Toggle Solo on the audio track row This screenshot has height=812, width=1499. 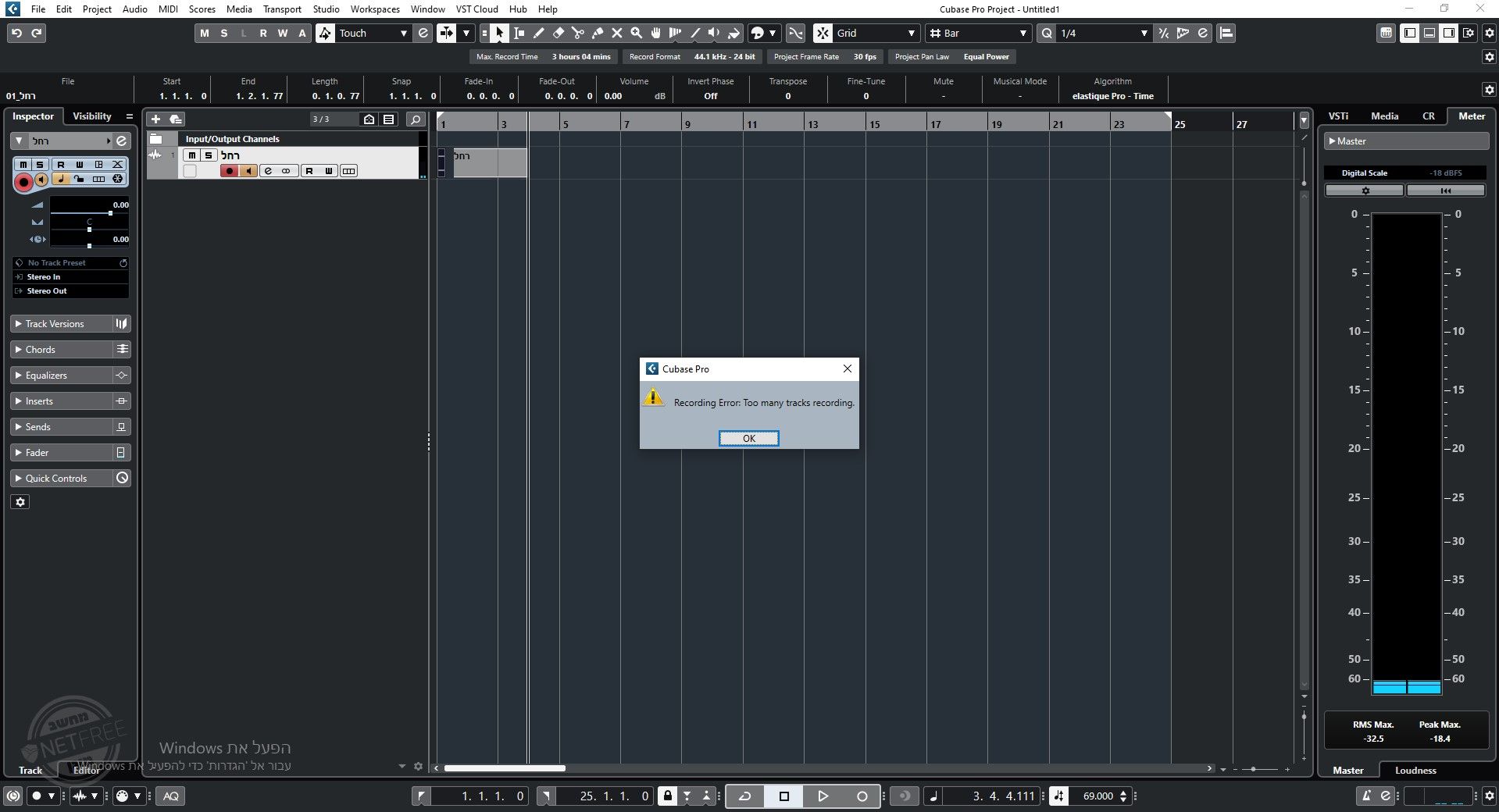click(x=208, y=155)
